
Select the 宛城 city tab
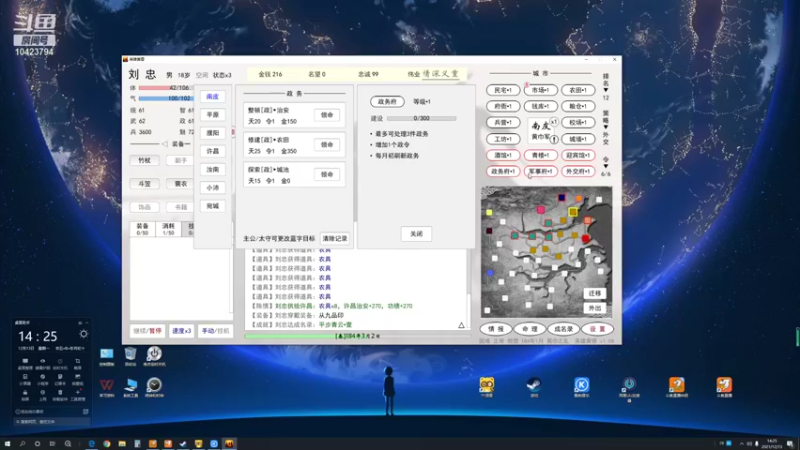click(213, 206)
